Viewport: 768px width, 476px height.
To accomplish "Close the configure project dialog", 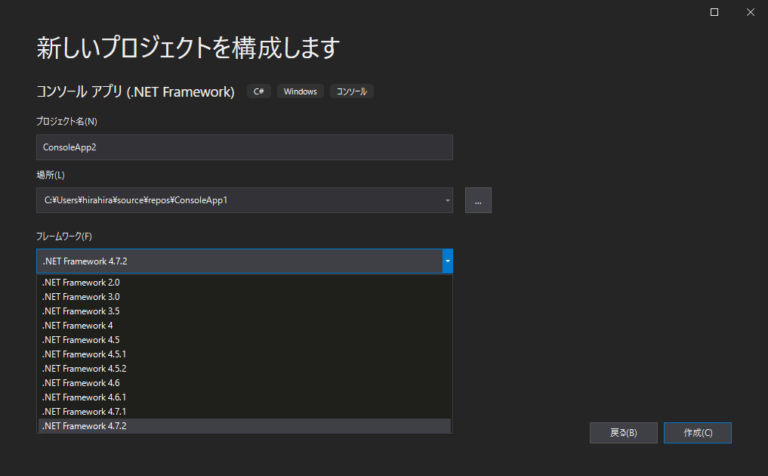I will pos(750,12).
